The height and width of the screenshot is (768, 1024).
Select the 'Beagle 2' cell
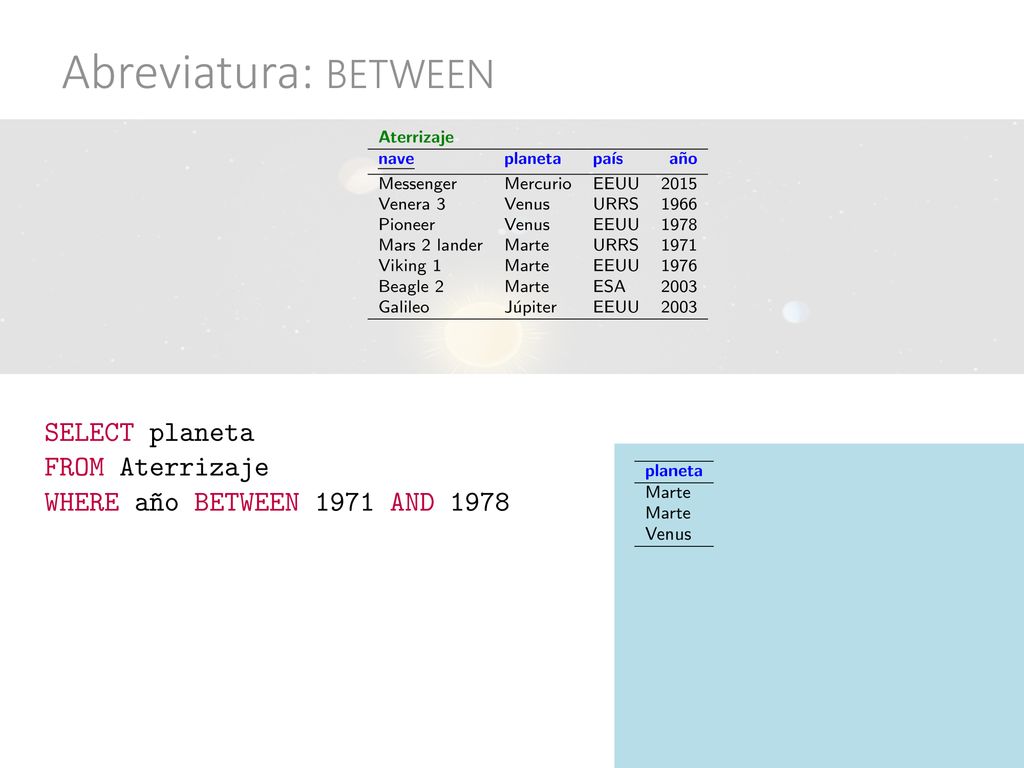click(411, 287)
